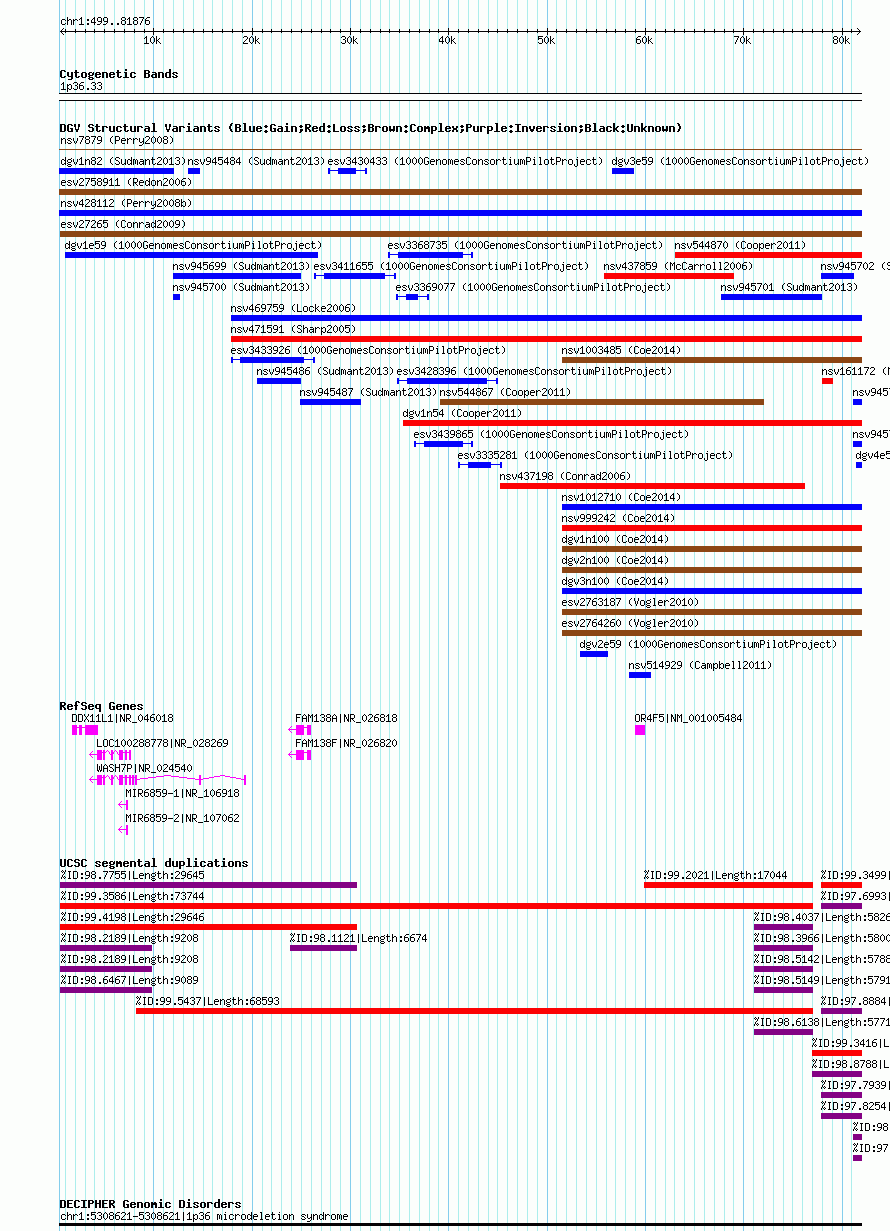Open the RefSeq Genes track title
Image resolution: width=890 pixels, height=1231 pixels.
[101, 706]
